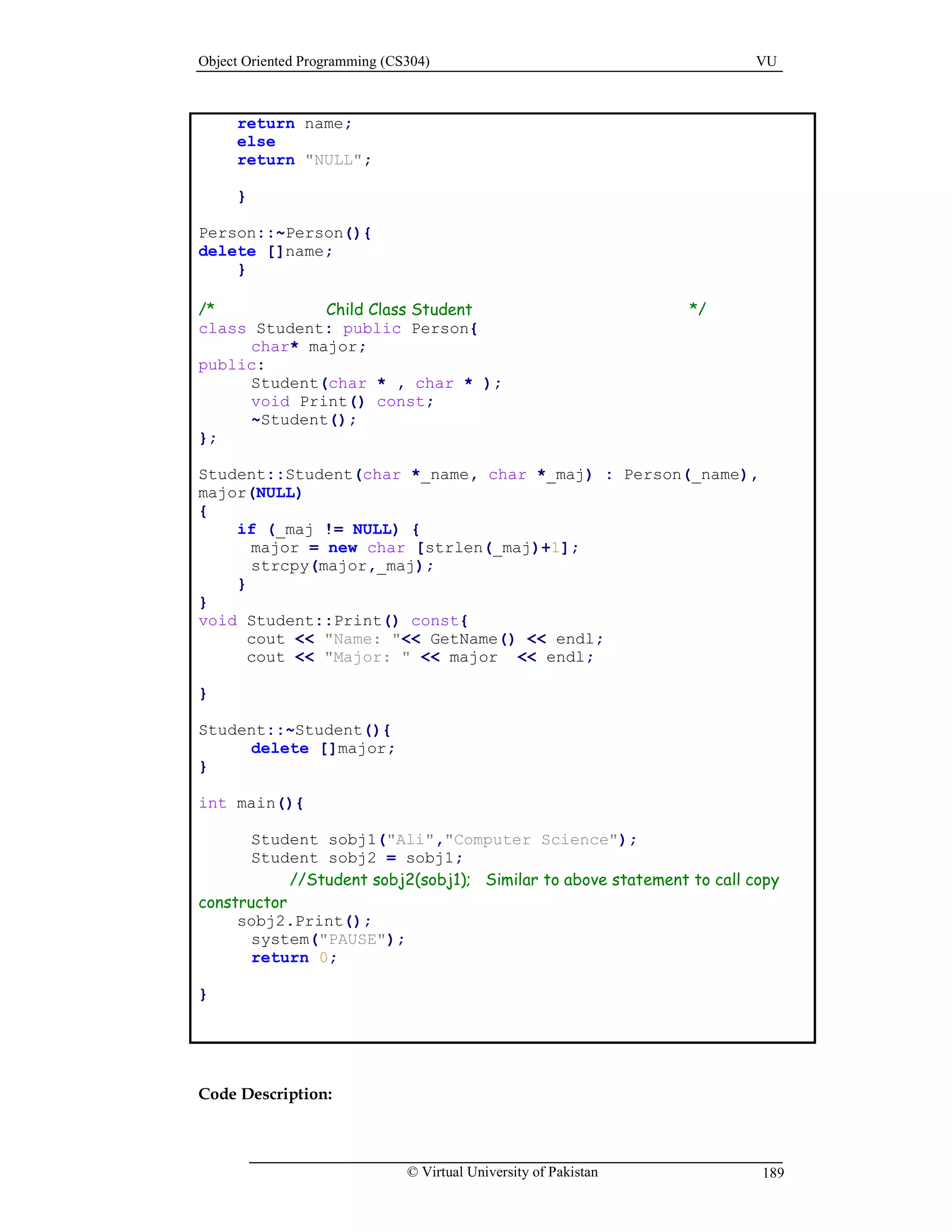Click 'void Student::Print() const{' line
The image size is (952, 1232).
coord(333,621)
